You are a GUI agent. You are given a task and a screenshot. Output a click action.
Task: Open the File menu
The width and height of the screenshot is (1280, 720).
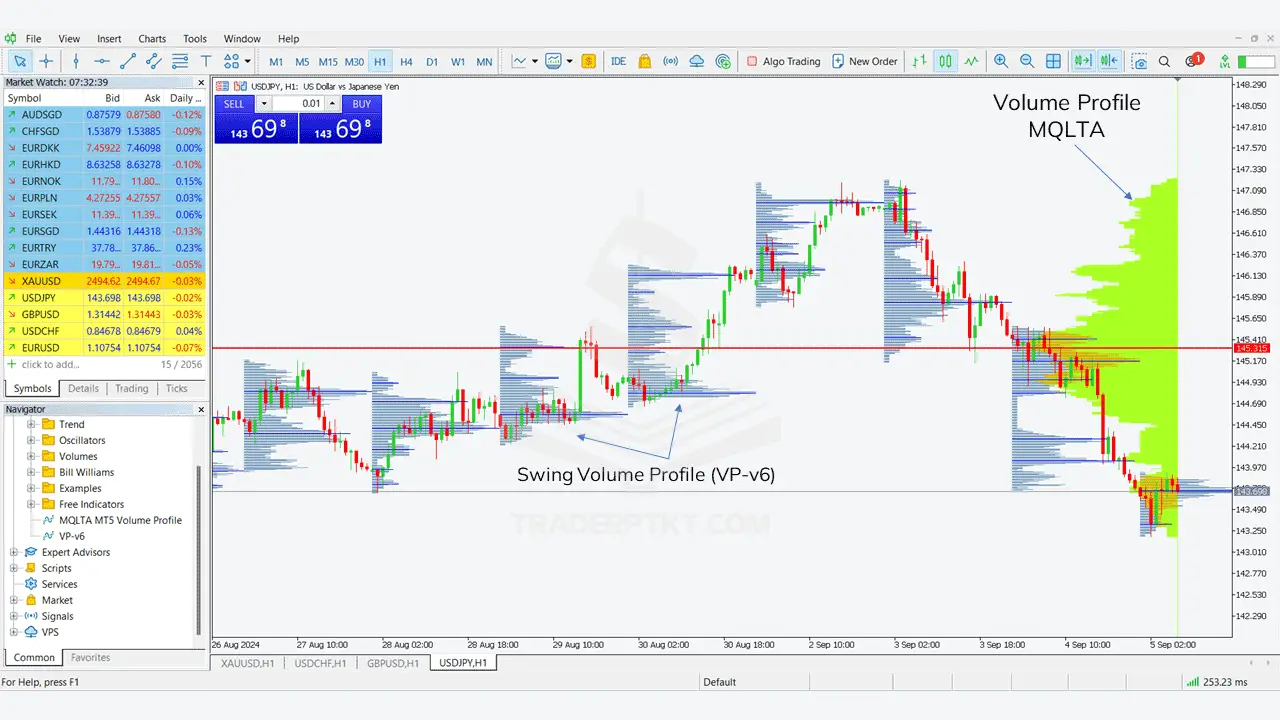click(x=33, y=39)
